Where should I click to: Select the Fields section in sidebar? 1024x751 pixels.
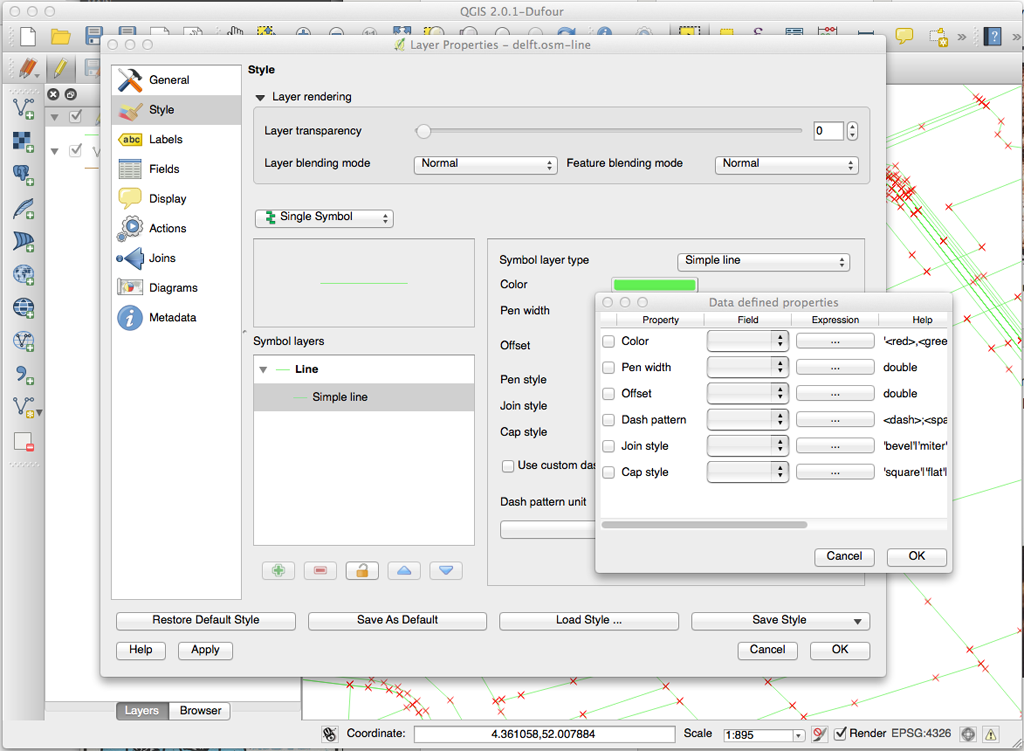[164, 169]
